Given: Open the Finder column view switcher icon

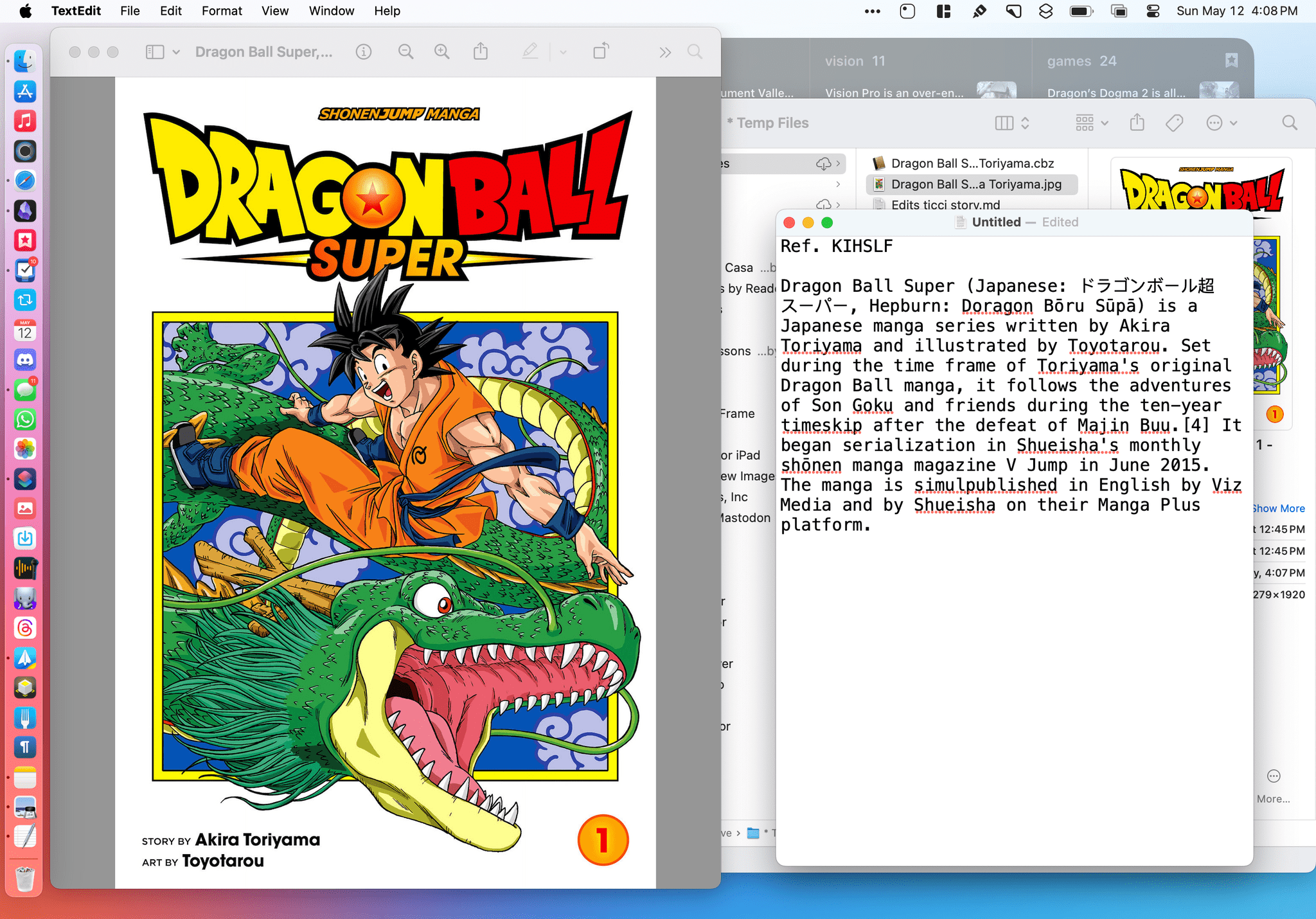Looking at the screenshot, I should [1012, 123].
